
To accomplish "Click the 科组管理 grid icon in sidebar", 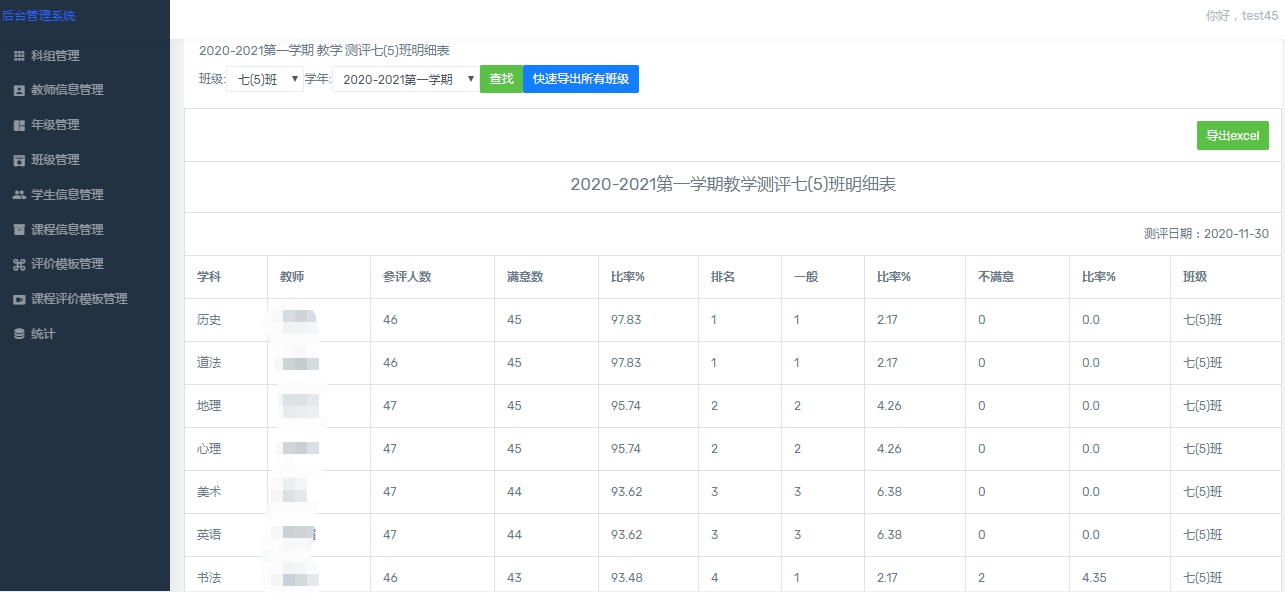I will coord(18,56).
